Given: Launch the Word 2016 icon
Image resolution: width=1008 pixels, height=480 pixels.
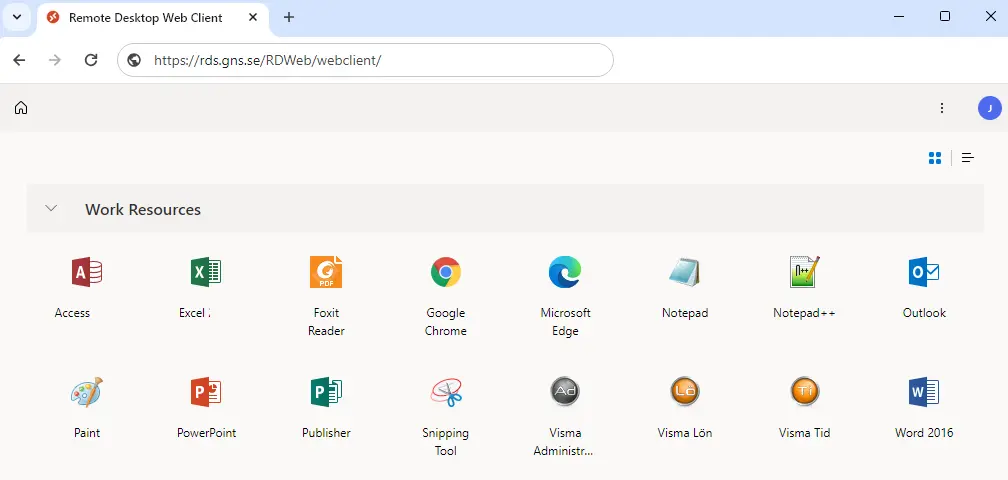Looking at the screenshot, I should 924,392.
